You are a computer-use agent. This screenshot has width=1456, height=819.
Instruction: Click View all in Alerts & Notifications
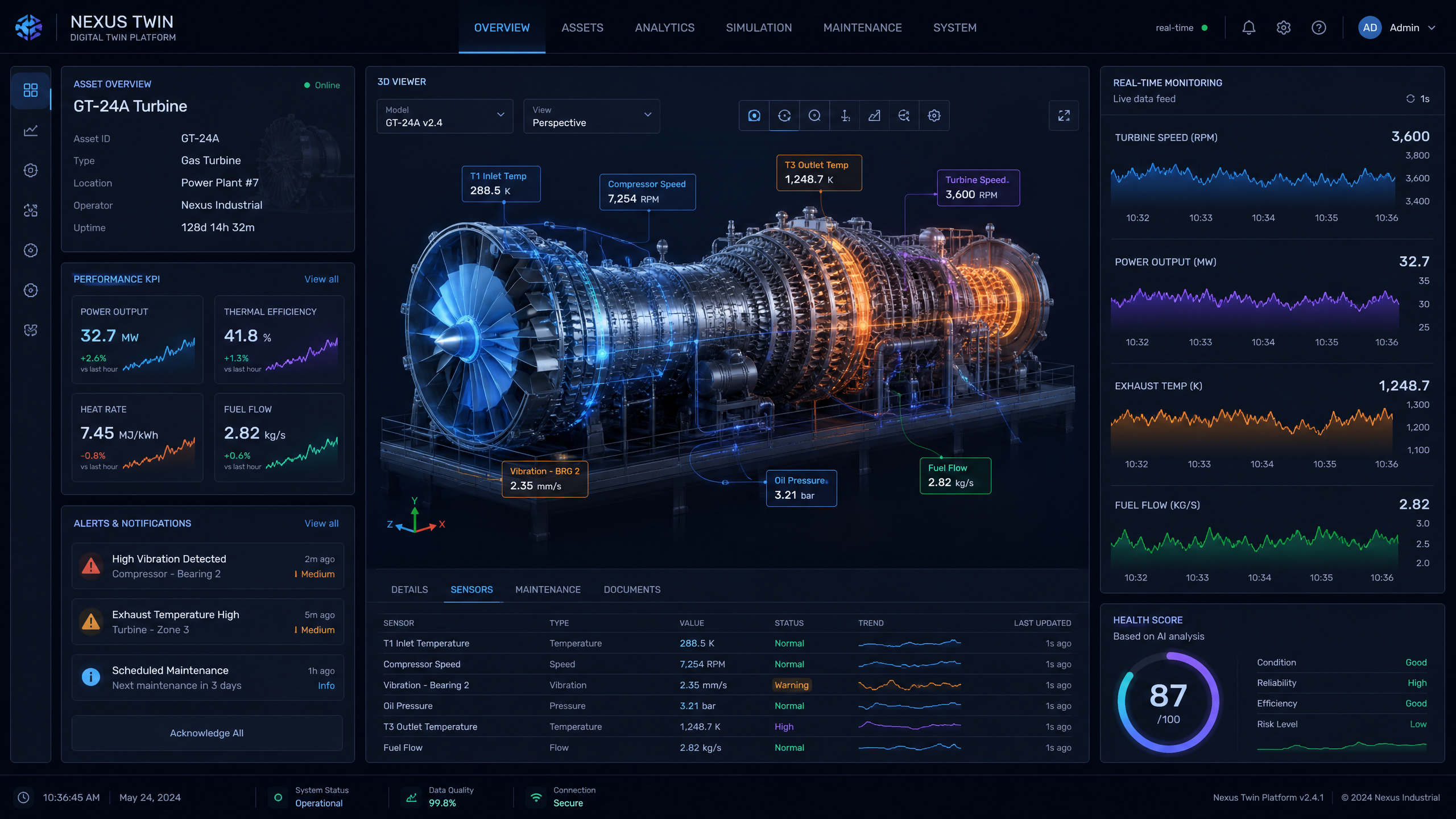[x=321, y=523]
